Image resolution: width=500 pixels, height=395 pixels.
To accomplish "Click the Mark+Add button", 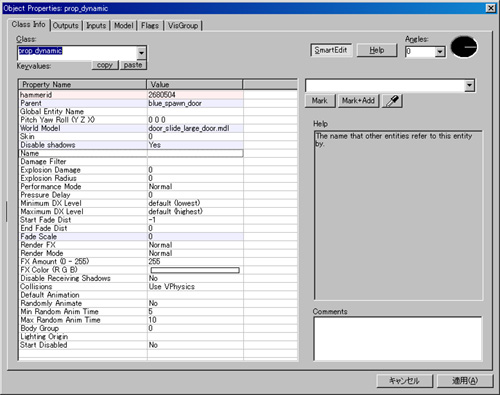I will (358, 101).
